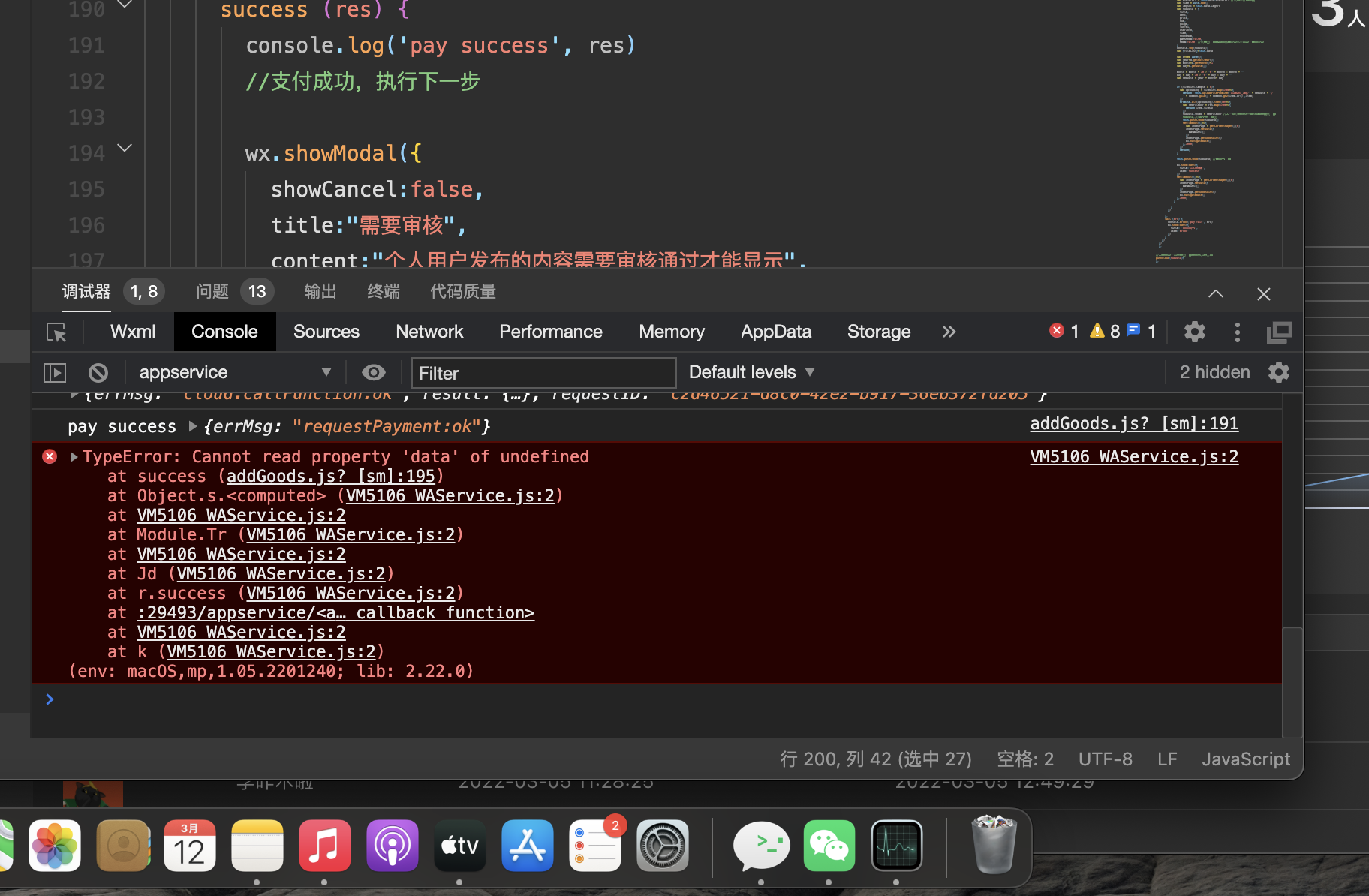Image resolution: width=1369 pixels, height=896 pixels.
Task: Expand the Default levels dropdown
Action: pos(752,372)
